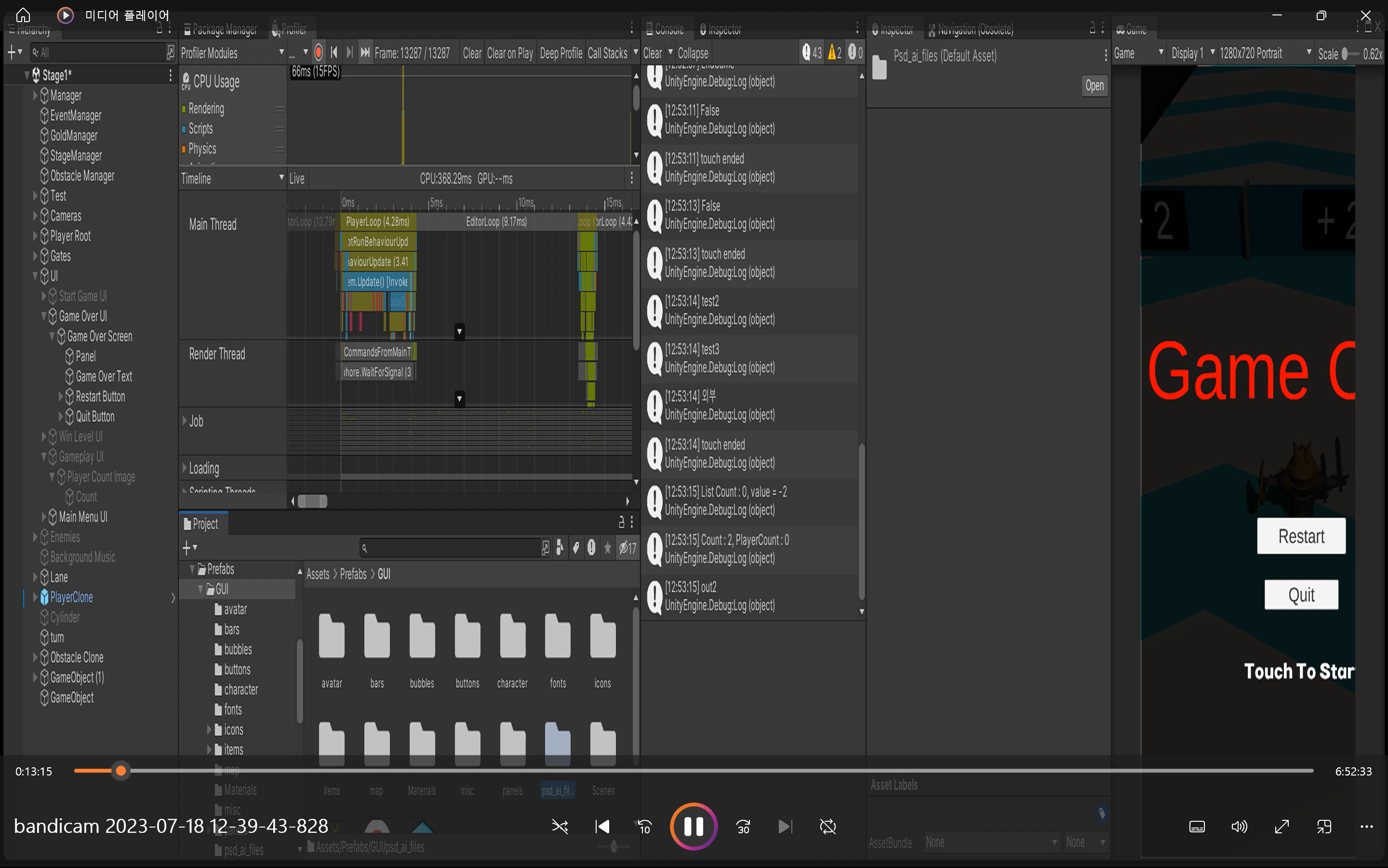Toggle the Live button in Profiler
The image size is (1388, 868).
click(297, 179)
